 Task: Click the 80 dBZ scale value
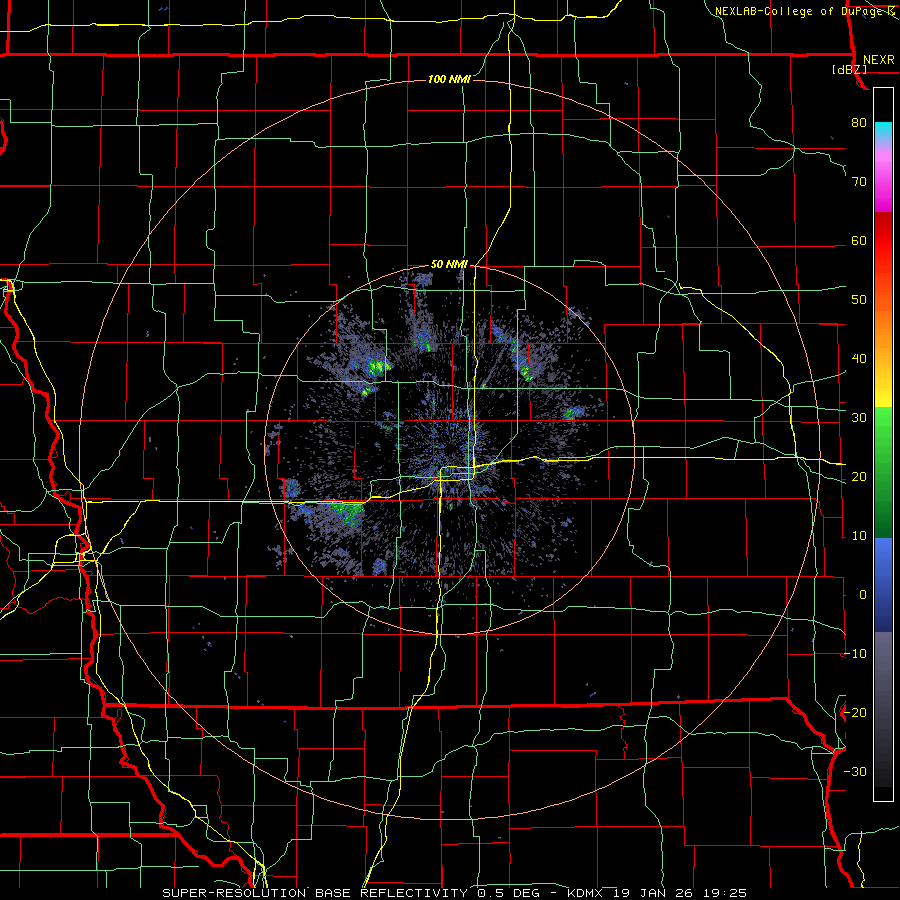(x=859, y=122)
